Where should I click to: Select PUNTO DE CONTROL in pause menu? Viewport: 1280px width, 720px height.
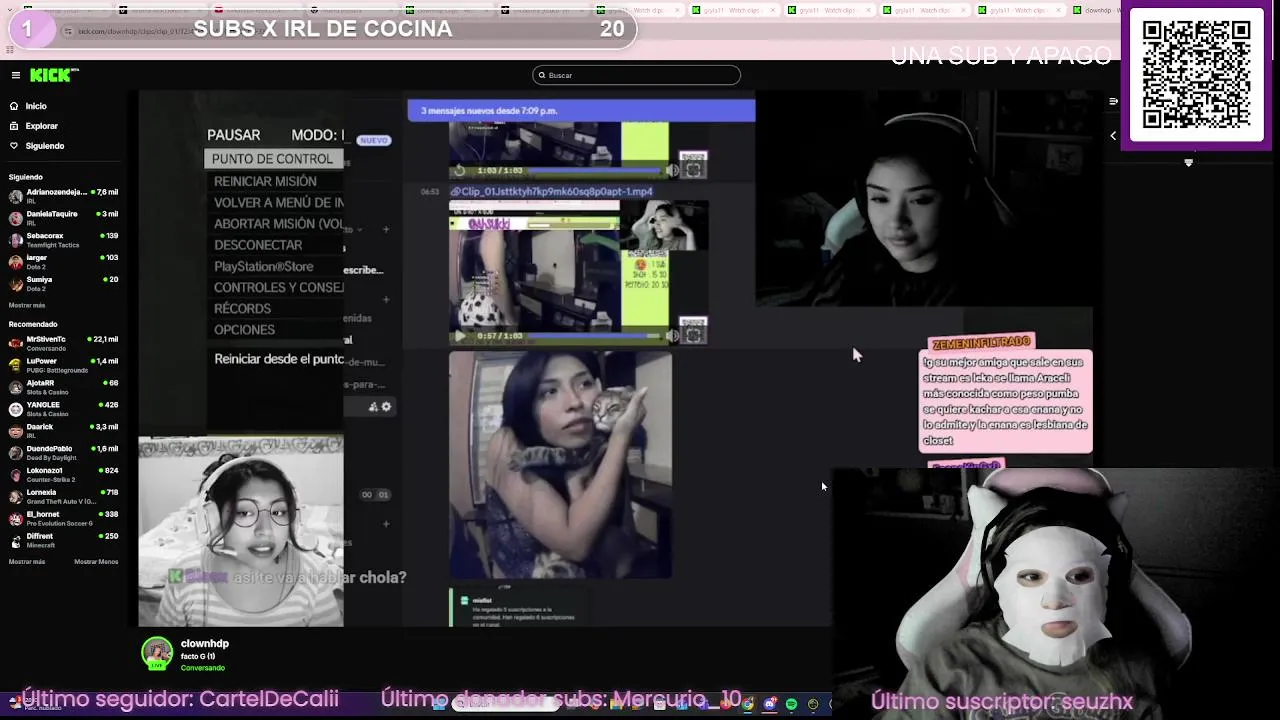(x=272, y=159)
